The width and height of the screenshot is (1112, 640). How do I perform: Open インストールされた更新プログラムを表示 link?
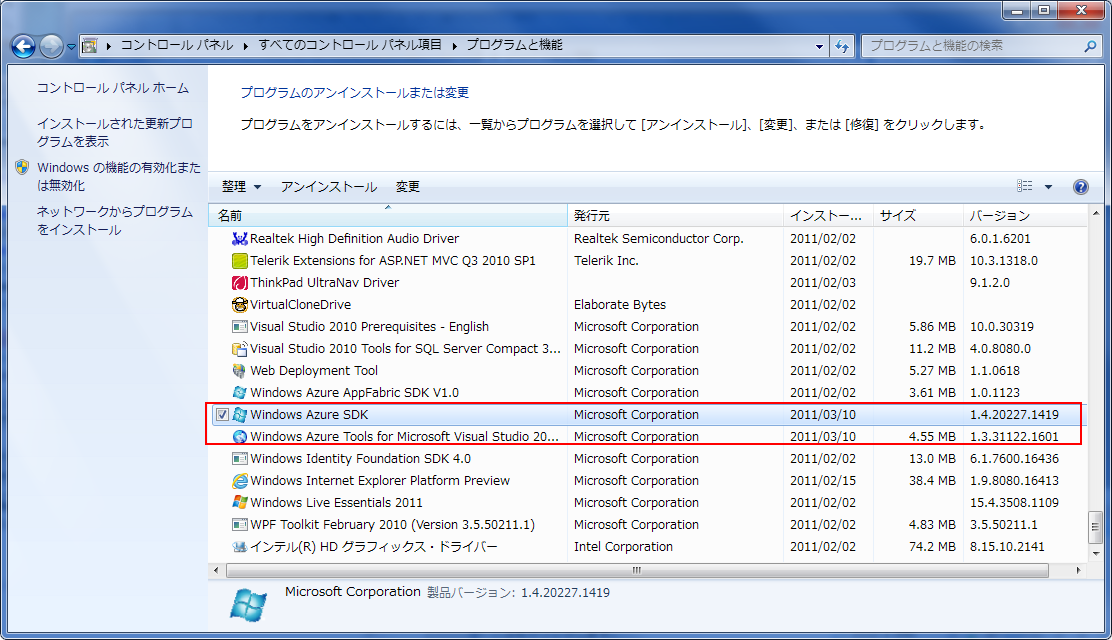[x=115, y=133]
